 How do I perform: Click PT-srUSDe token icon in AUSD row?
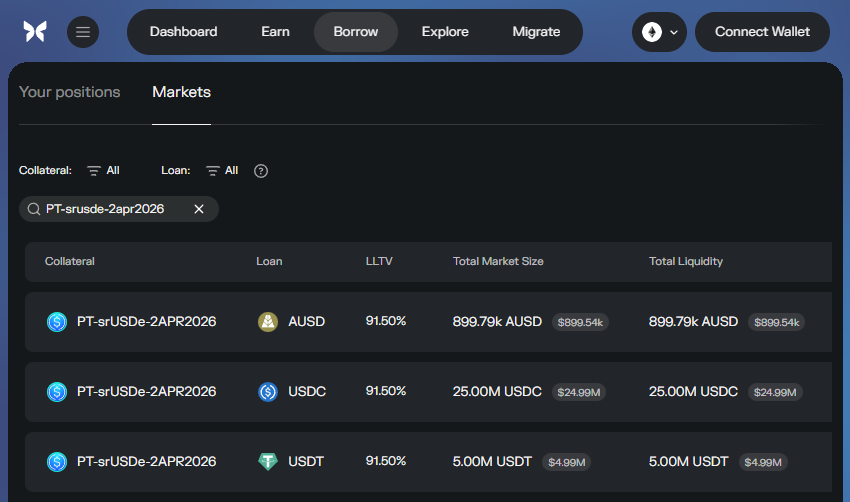57,322
